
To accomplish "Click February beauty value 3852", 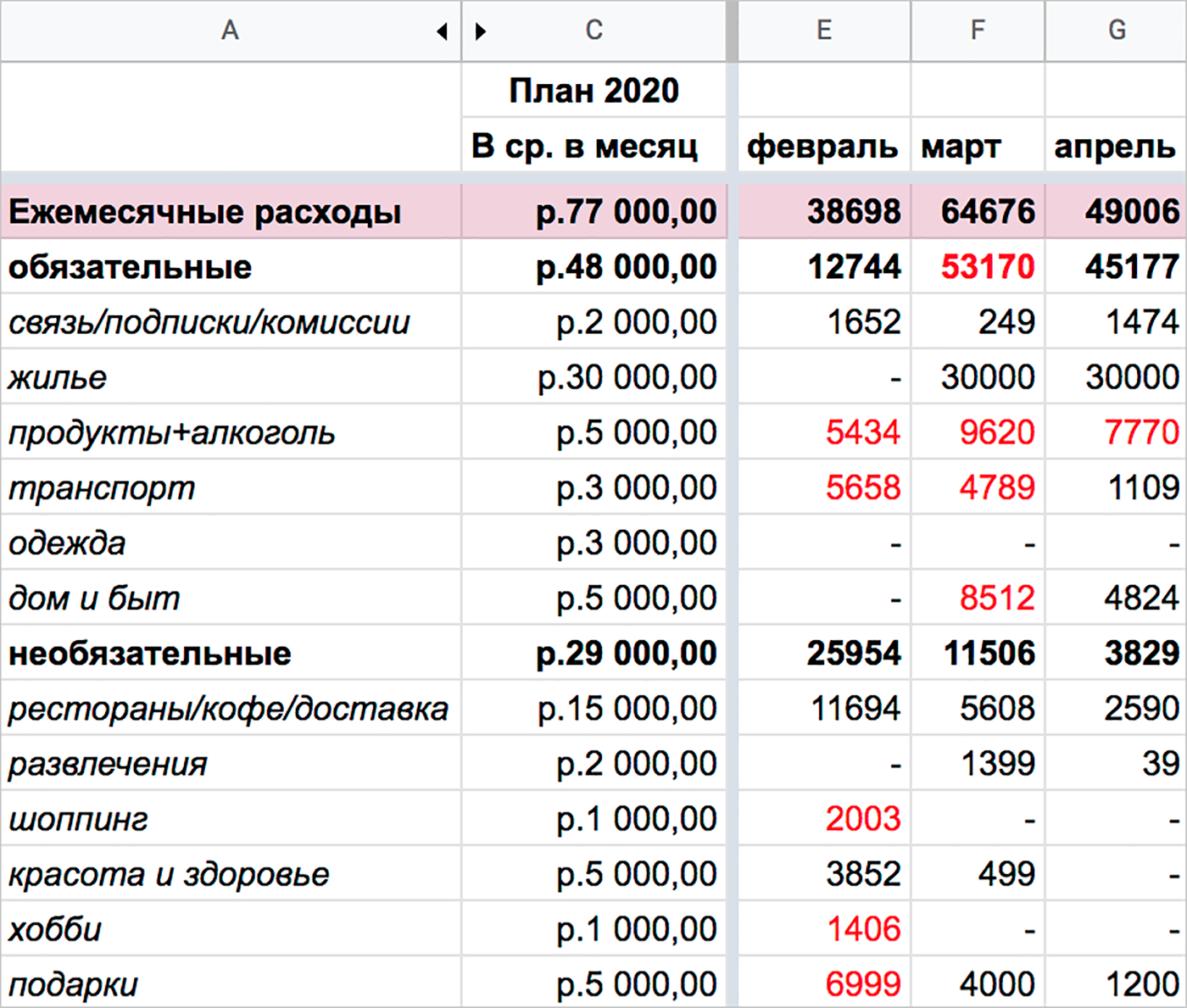I will [x=863, y=874].
